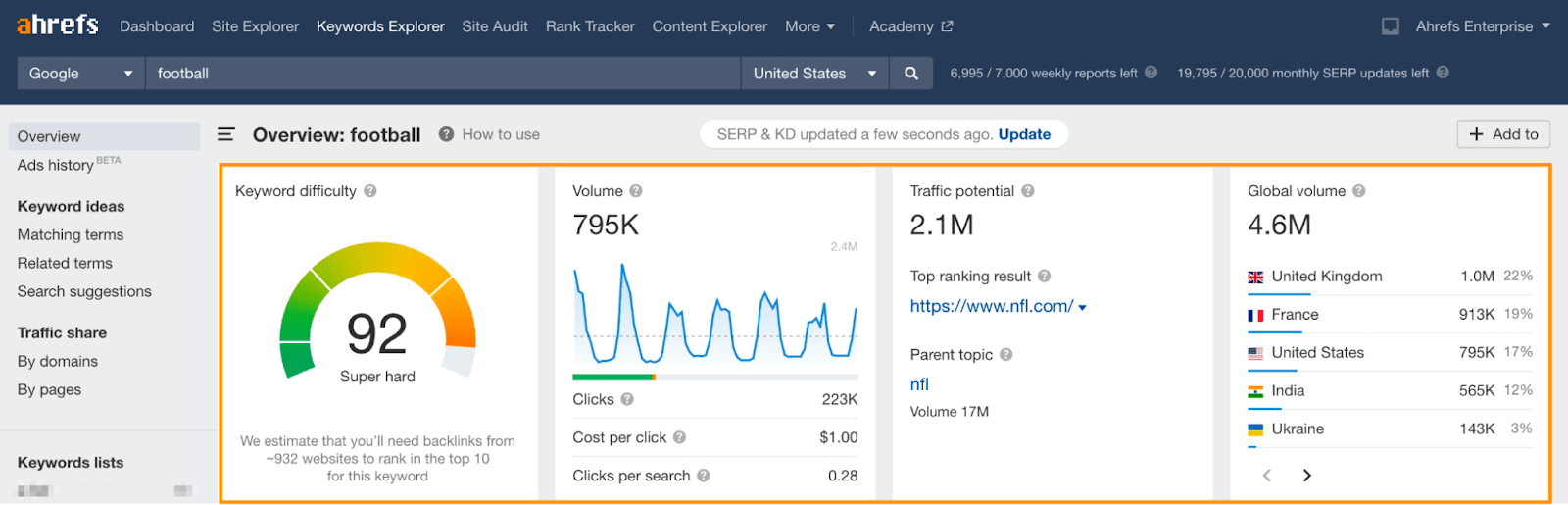1568x505 pixels.
Task: Open the nfl parent topic link
Action: point(919,384)
